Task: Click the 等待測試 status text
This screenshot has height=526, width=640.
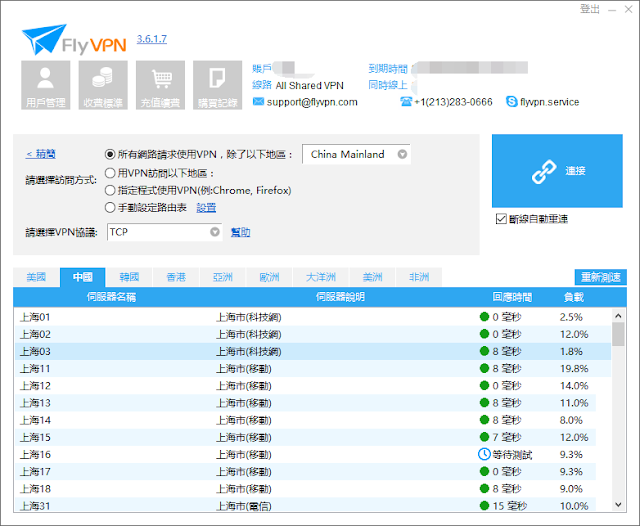Action: click(512, 455)
